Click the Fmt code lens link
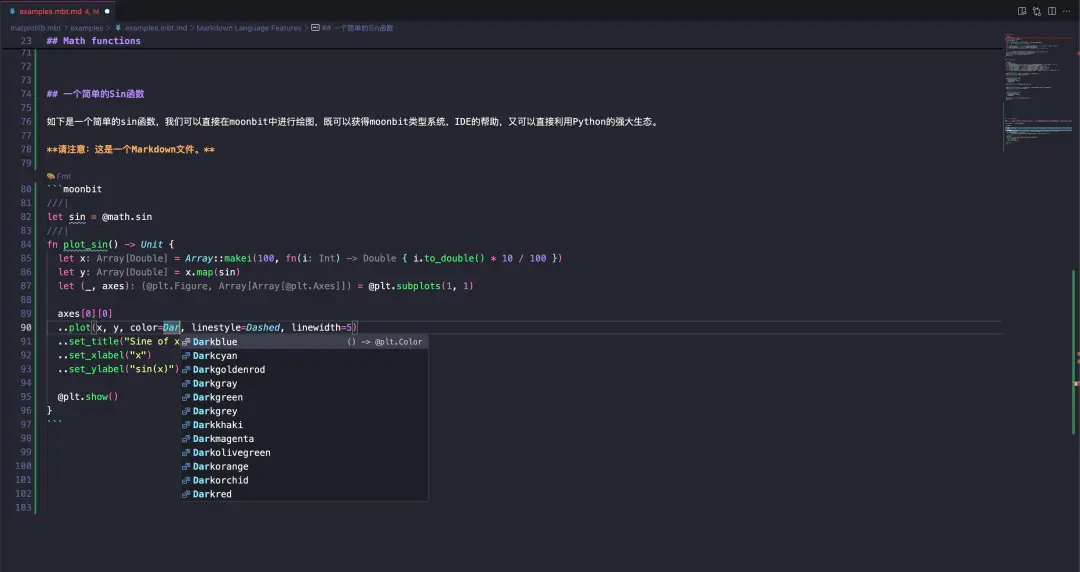The height and width of the screenshot is (572, 1080). [x=64, y=176]
